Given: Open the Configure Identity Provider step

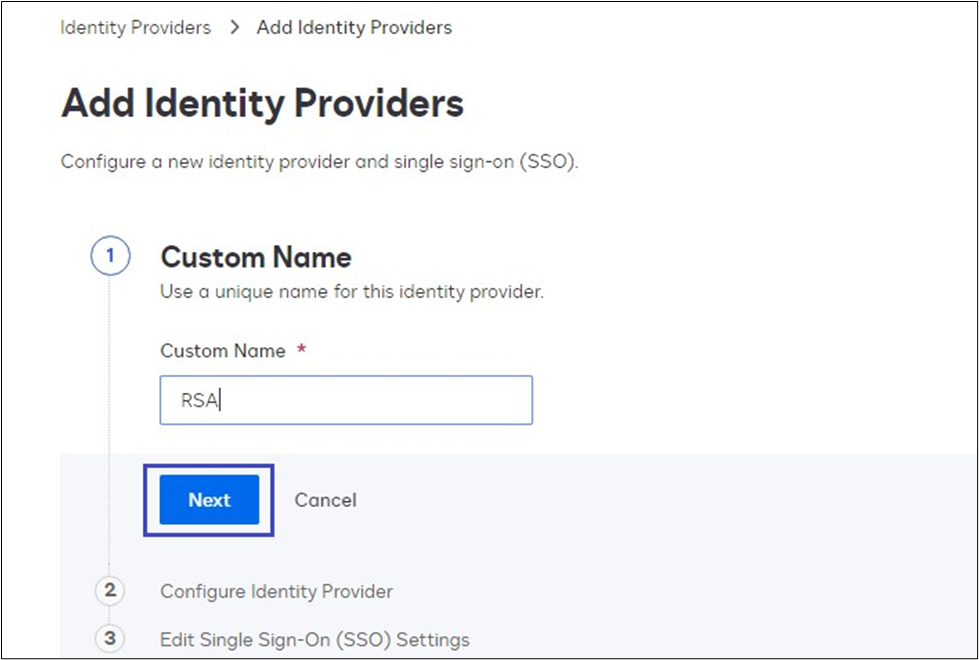Looking at the screenshot, I should [x=276, y=591].
